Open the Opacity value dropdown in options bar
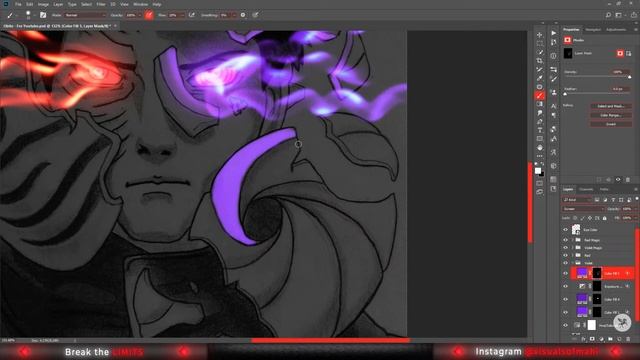Screen dimensions: 640x360 pyautogui.click(x=140, y=15)
